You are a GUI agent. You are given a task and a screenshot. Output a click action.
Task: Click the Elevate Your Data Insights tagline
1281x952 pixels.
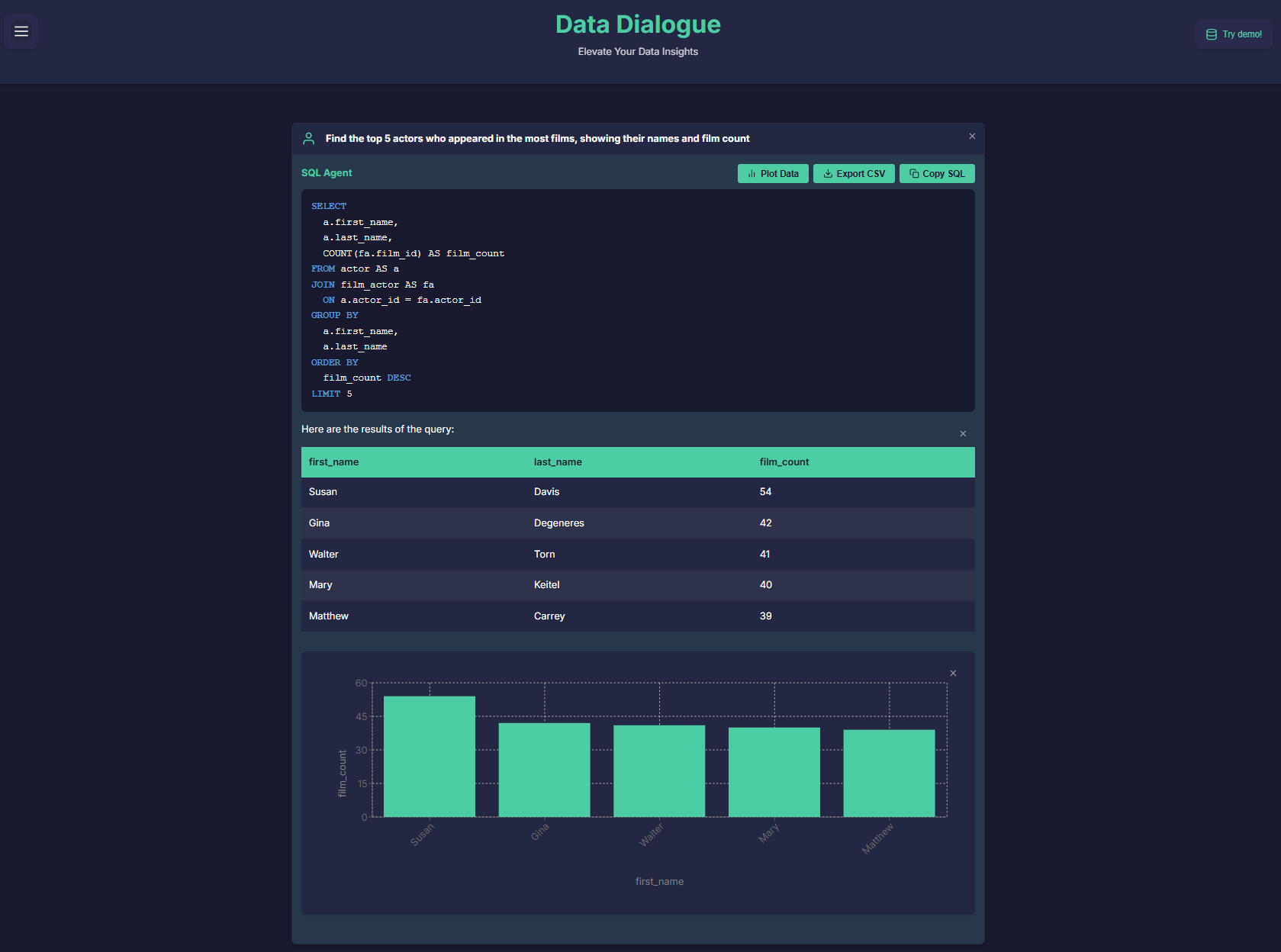coord(638,52)
